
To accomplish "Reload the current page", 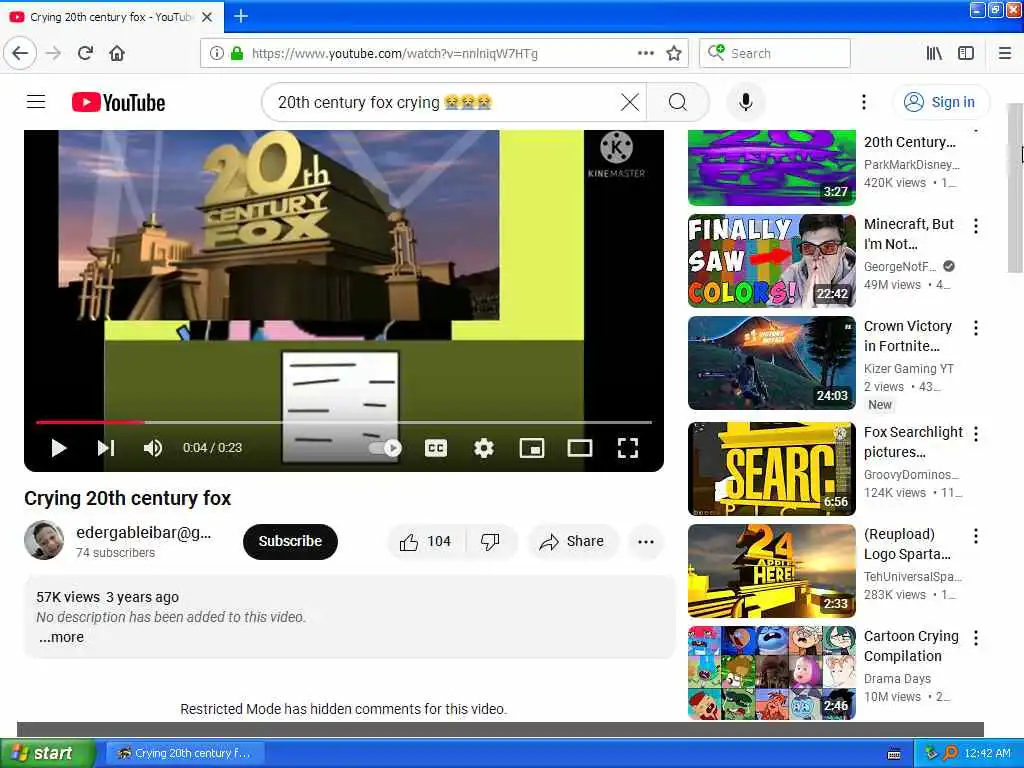I will (86, 53).
